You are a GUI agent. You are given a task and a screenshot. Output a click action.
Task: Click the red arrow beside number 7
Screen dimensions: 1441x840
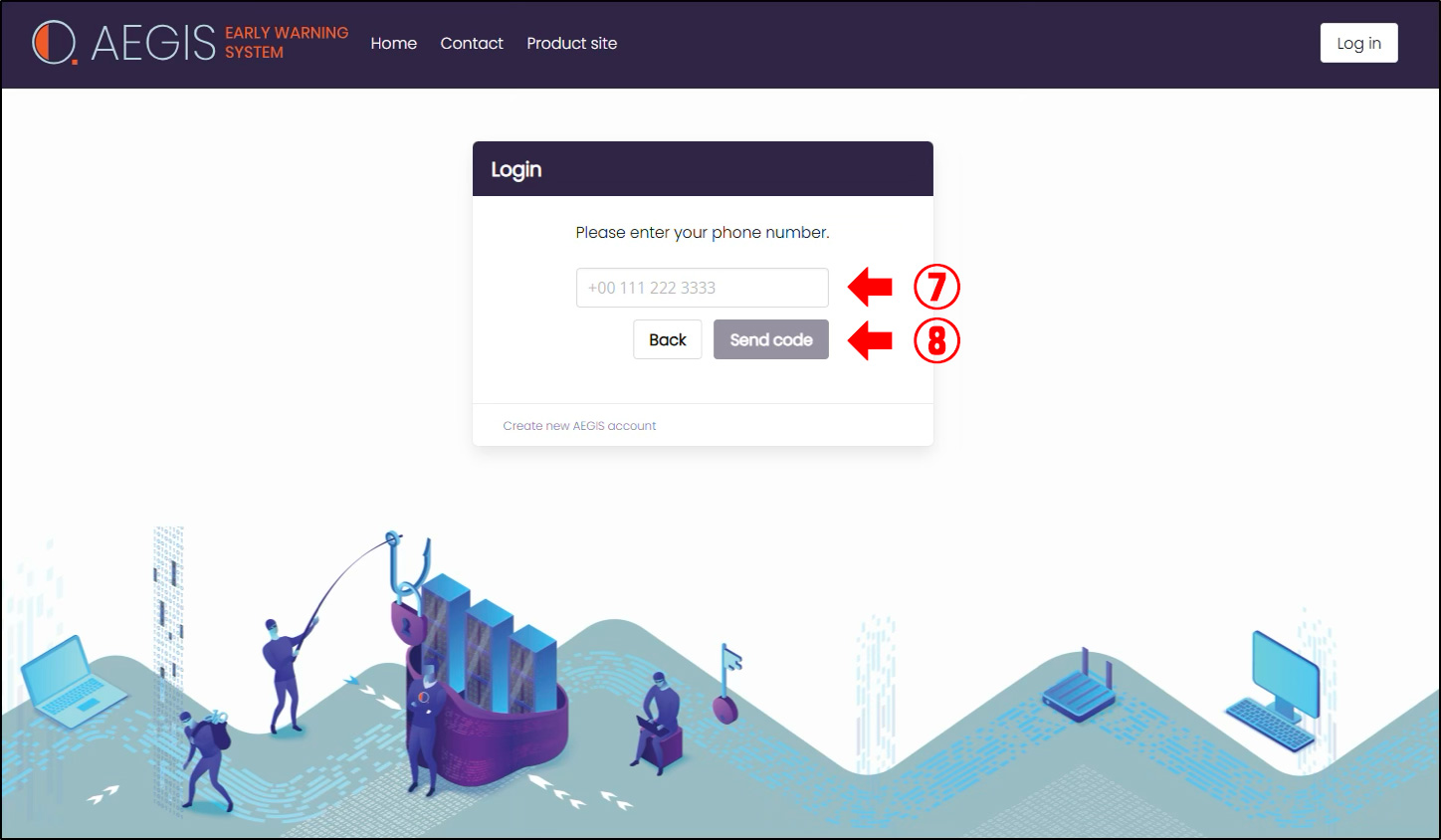pyautogui.click(x=871, y=287)
